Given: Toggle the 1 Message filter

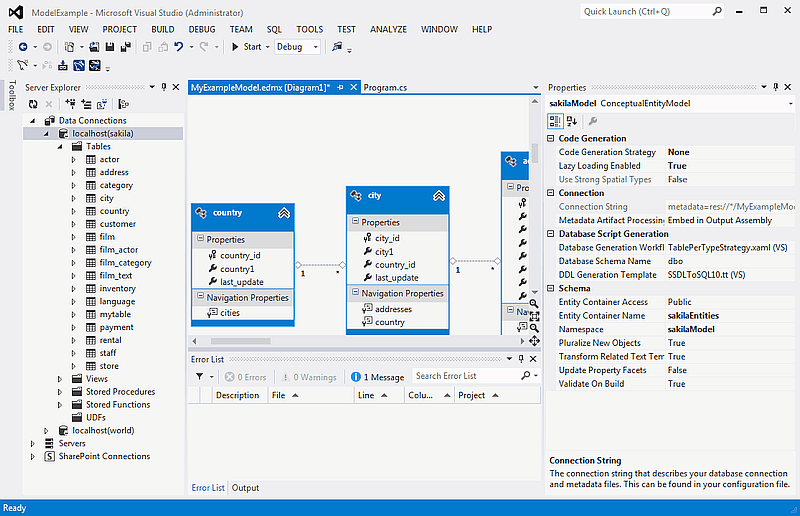Looking at the screenshot, I should pos(378,377).
